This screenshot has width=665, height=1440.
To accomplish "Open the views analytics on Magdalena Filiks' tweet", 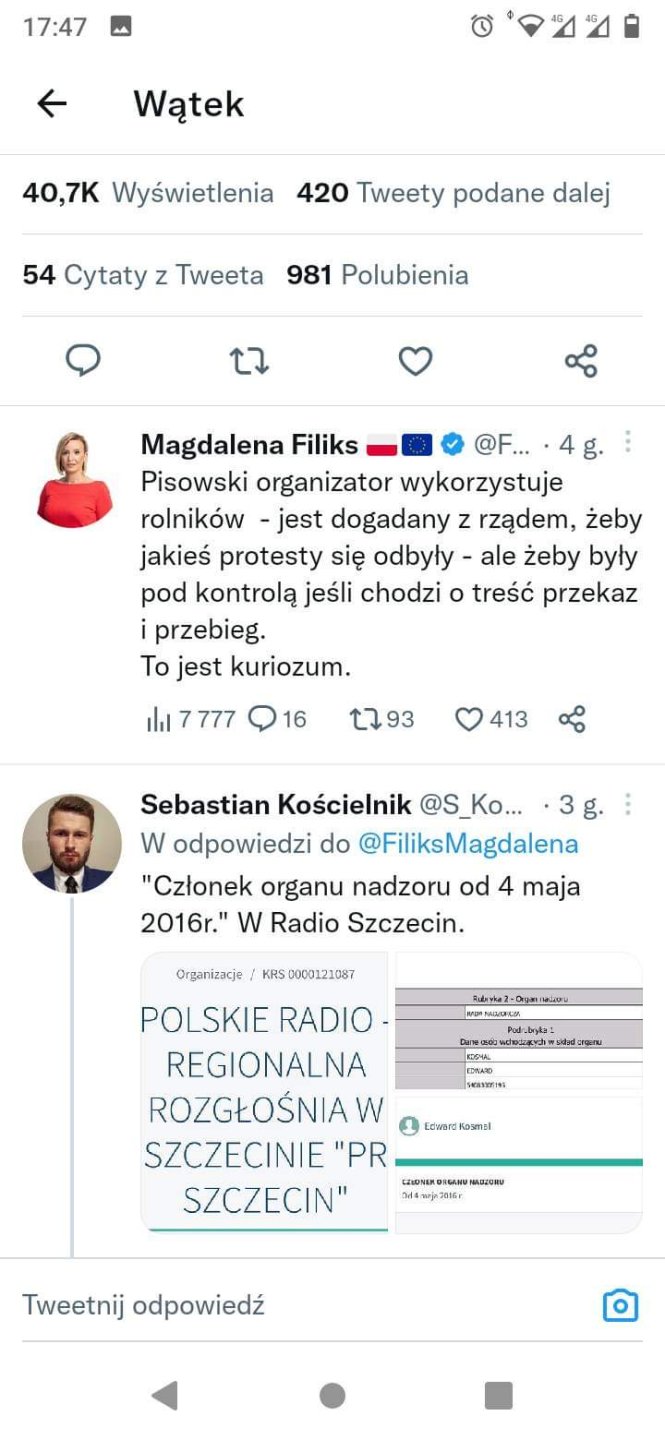I will click(x=177, y=719).
